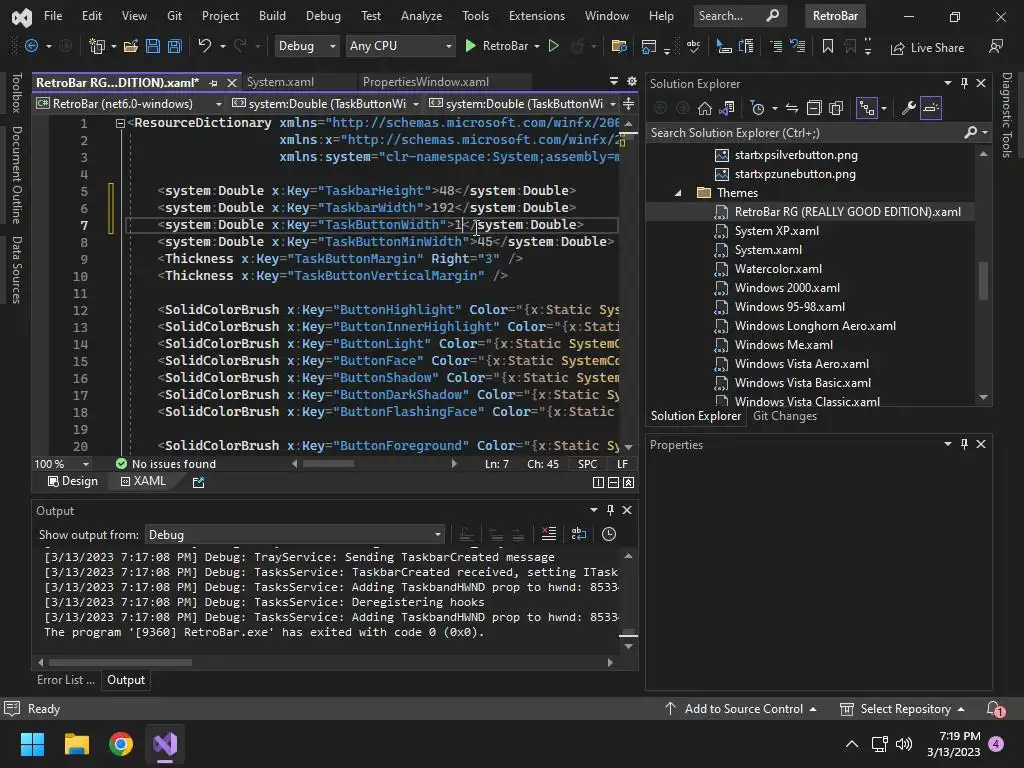Screen dimensions: 1024x768
Task: Open the Show output from Debug dropdown
Action: click(294, 535)
